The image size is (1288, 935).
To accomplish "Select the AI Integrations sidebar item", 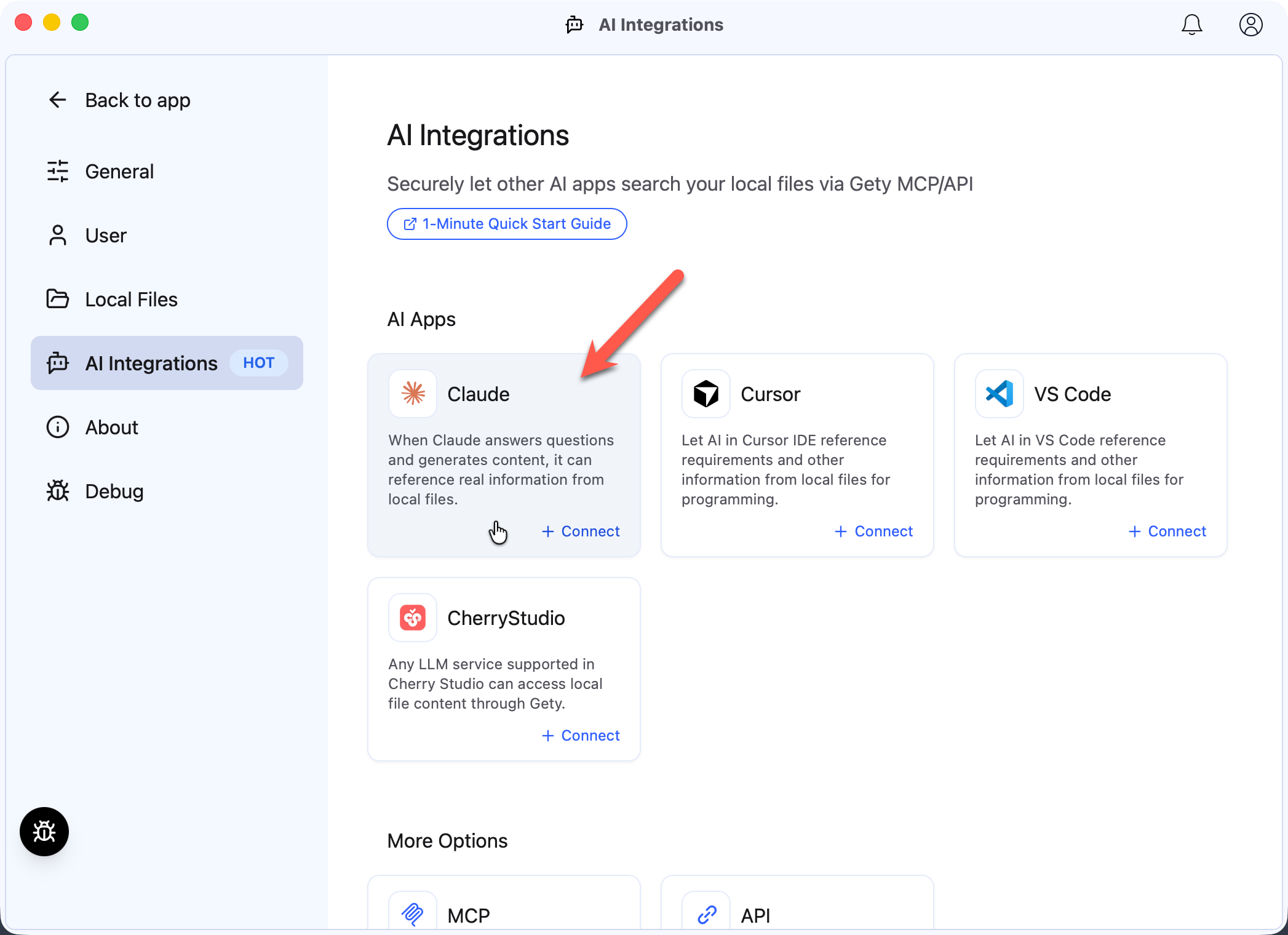I will tap(151, 363).
